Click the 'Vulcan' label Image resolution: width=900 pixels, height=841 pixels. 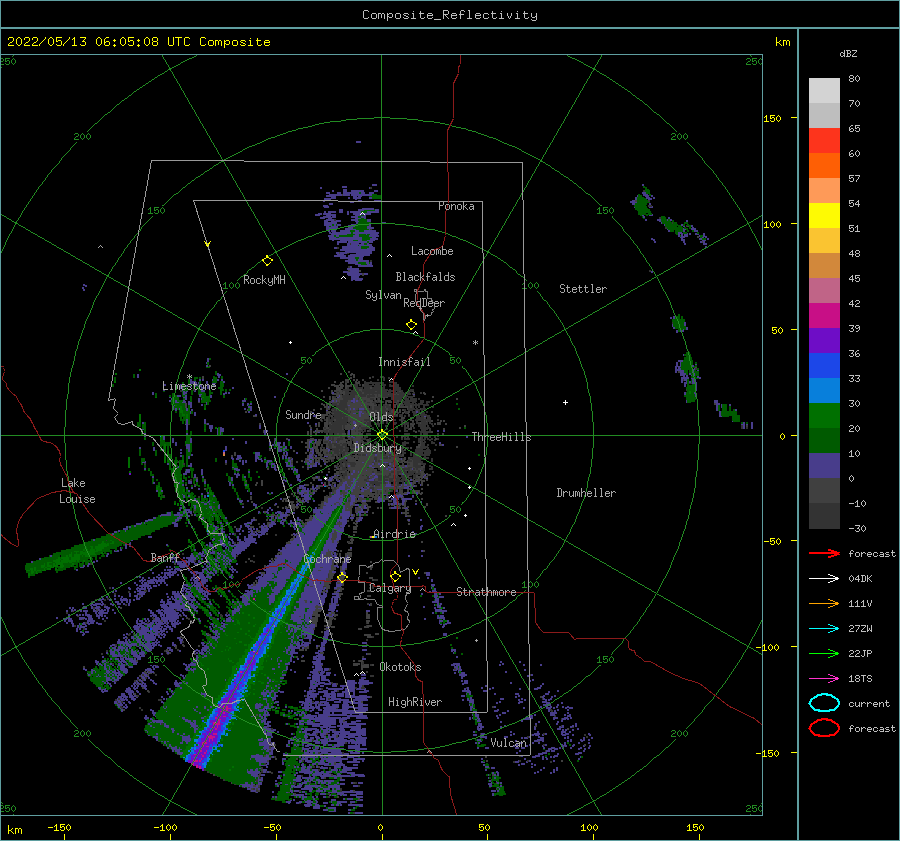click(509, 743)
